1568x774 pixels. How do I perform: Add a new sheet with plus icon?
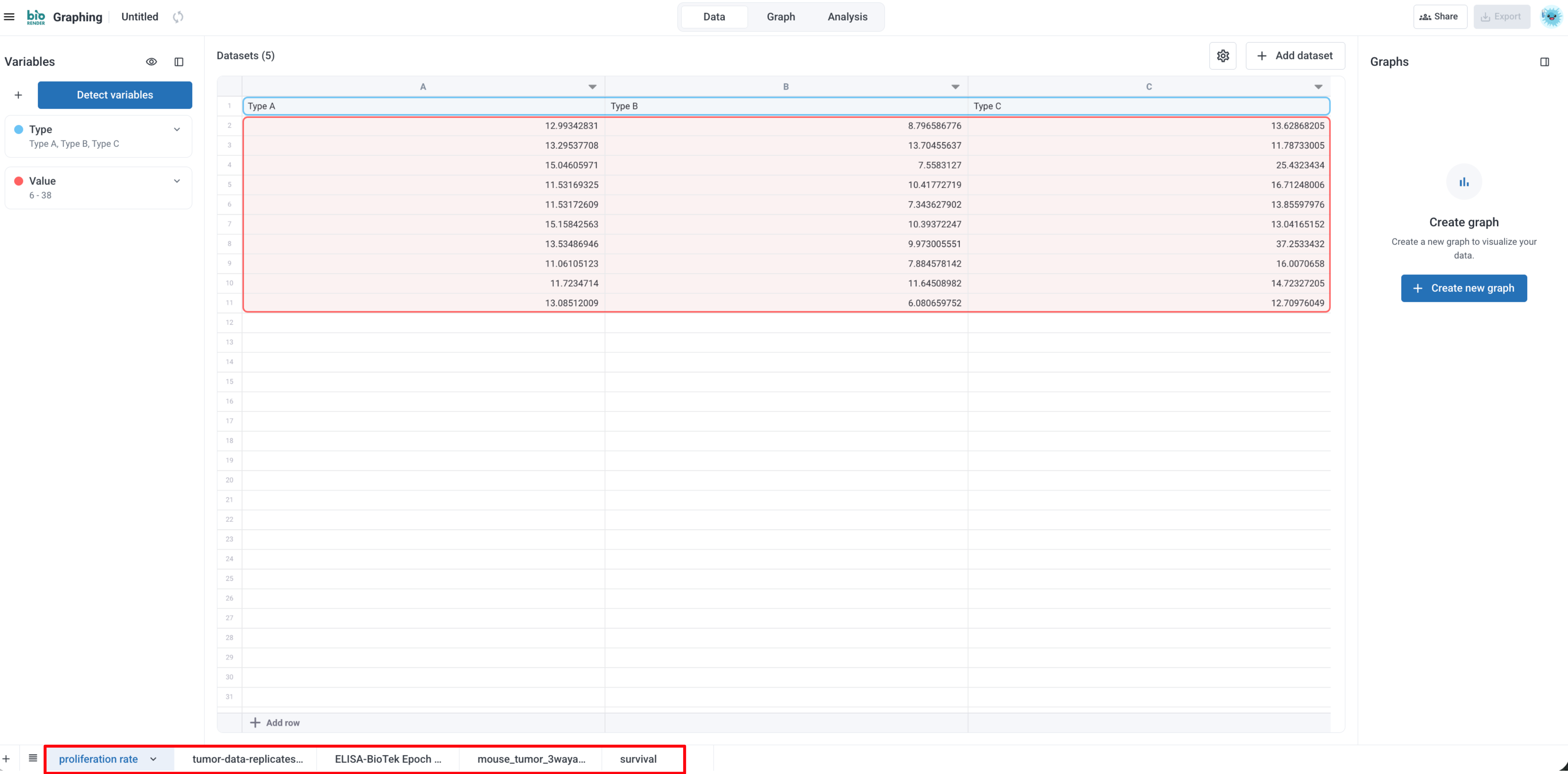(6, 759)
